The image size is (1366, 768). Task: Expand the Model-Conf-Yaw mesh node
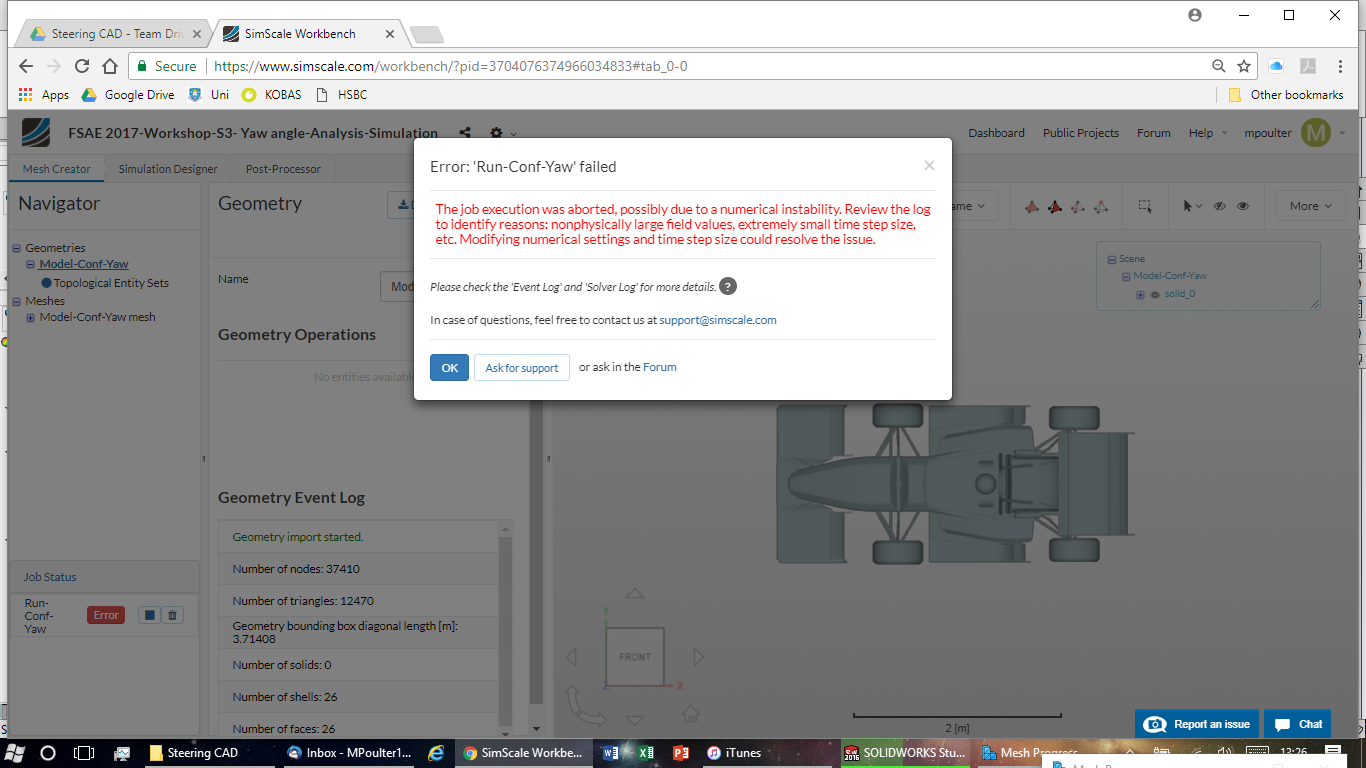pos(31,318)
